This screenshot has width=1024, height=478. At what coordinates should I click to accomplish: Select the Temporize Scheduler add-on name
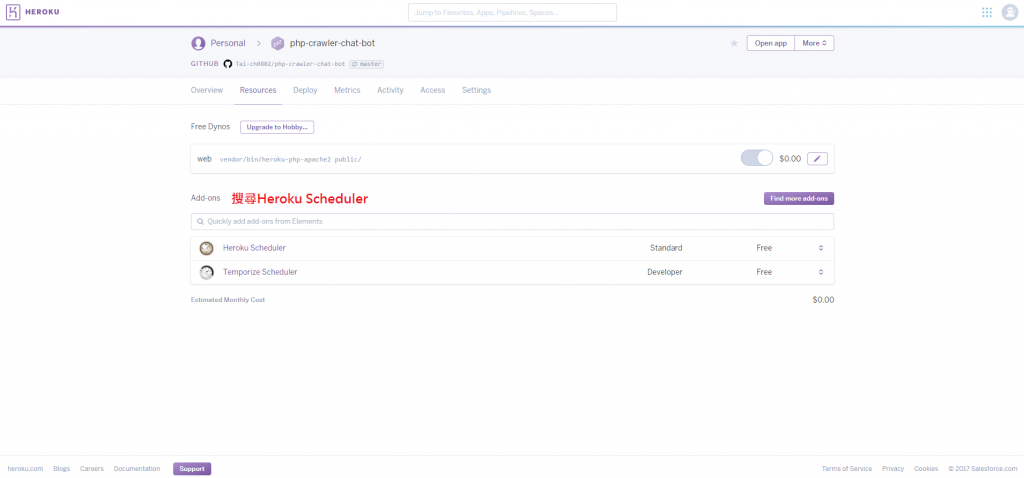click(260, 272)
